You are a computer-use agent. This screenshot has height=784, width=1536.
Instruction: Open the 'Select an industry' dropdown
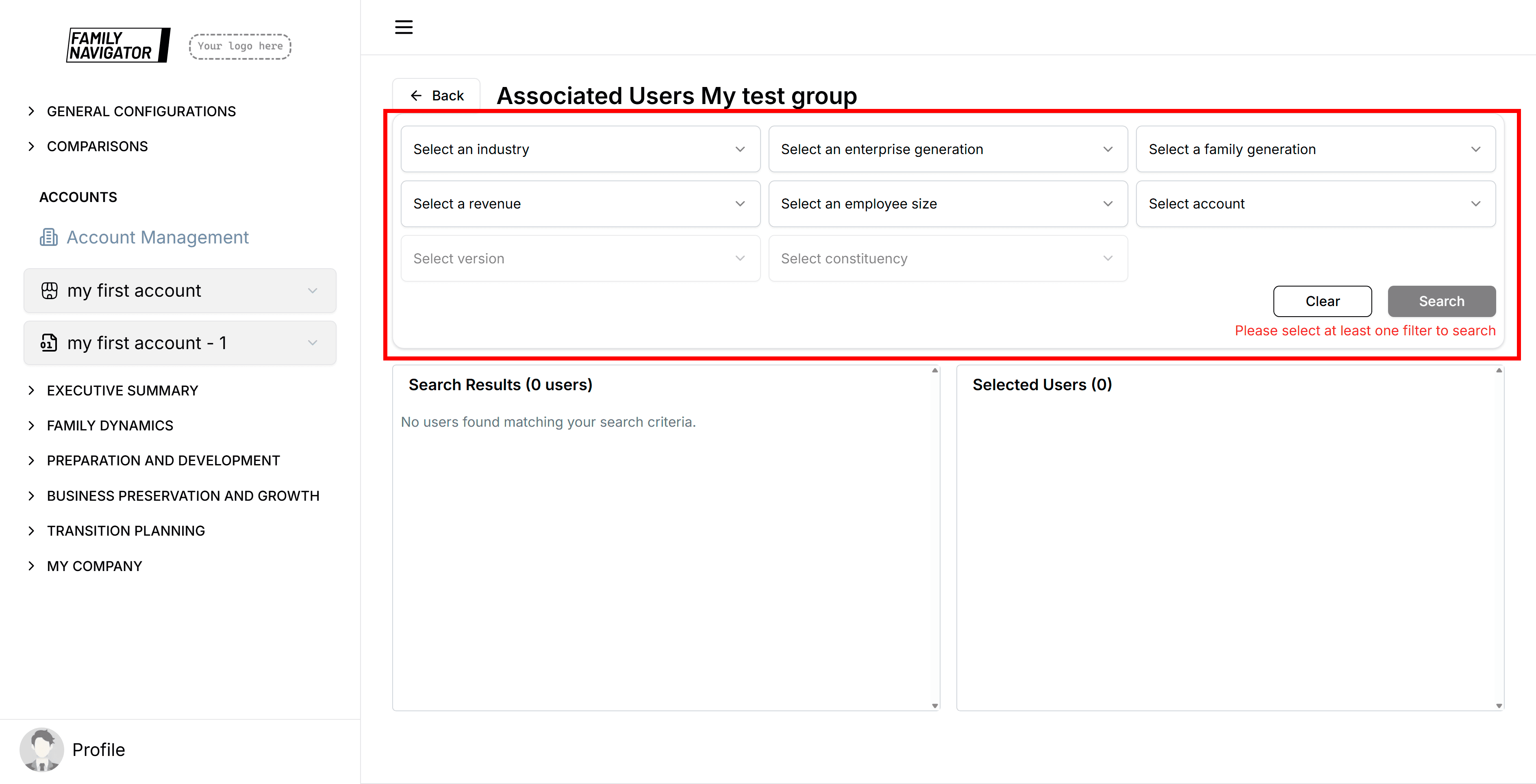point(580,148)
